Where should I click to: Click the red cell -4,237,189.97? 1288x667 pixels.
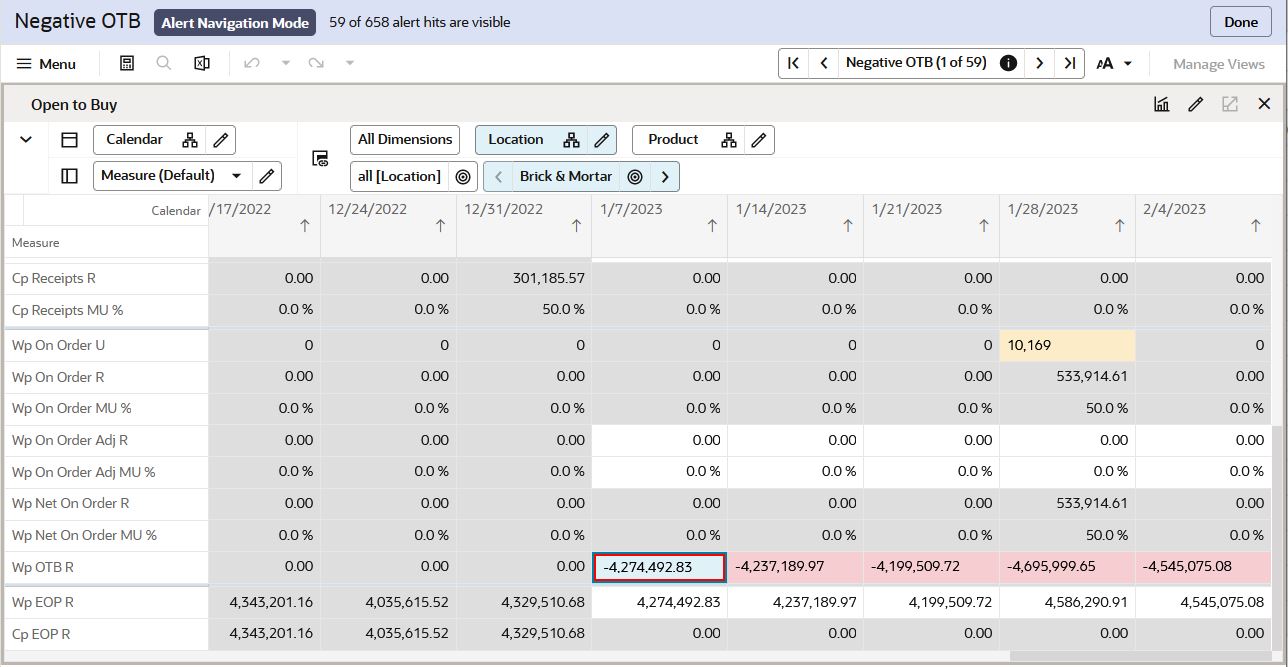[x=795, y=567]
